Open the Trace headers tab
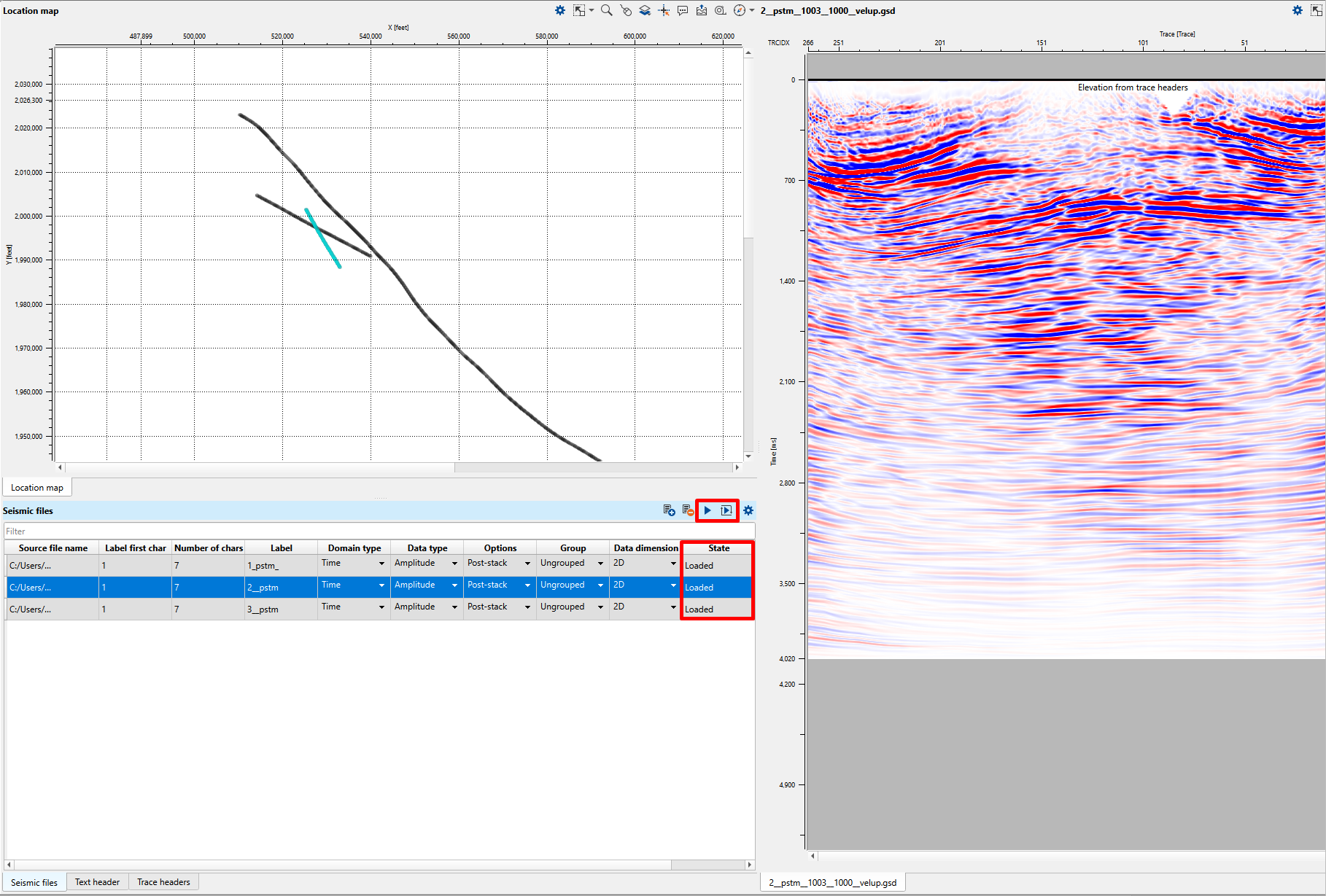1326x896 pixels. pos(163,881)
